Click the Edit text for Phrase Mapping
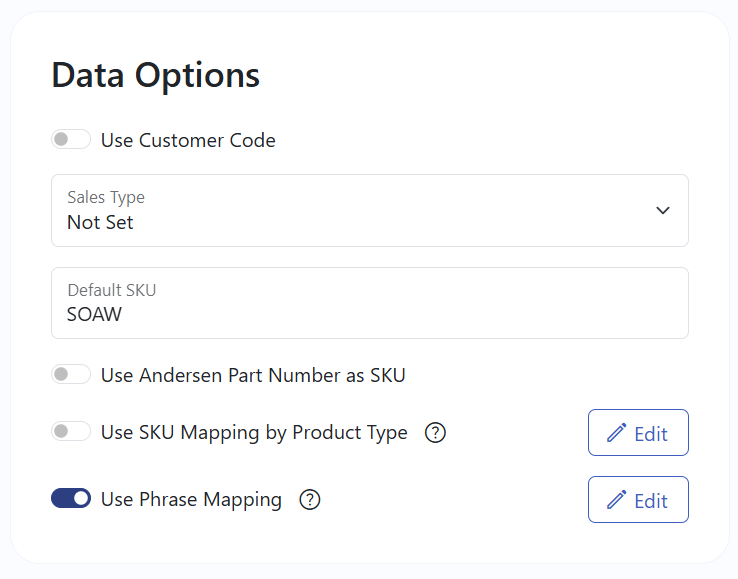 (651, 500)
